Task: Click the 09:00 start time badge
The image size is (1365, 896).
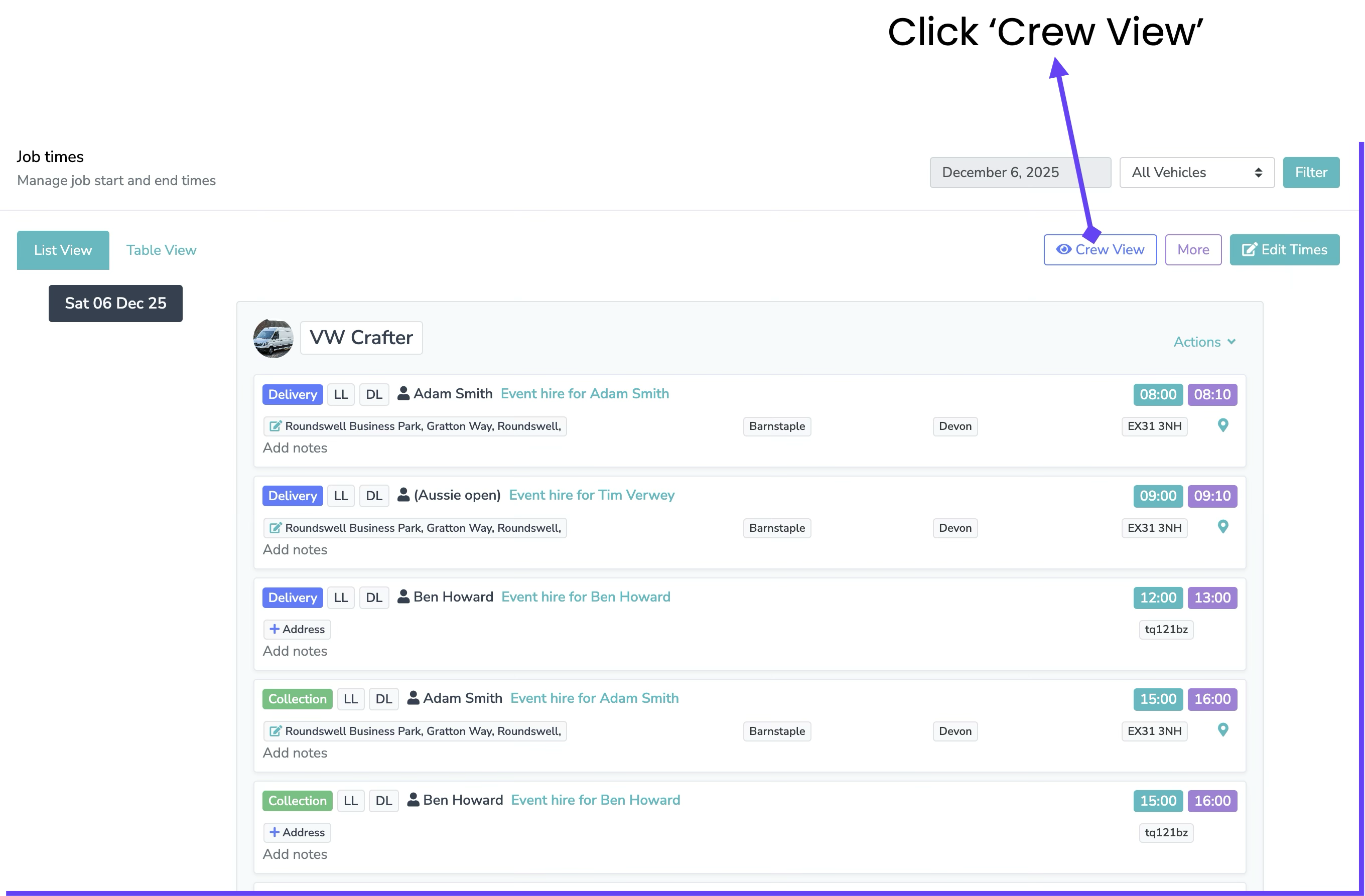Action: point(1157,496)
